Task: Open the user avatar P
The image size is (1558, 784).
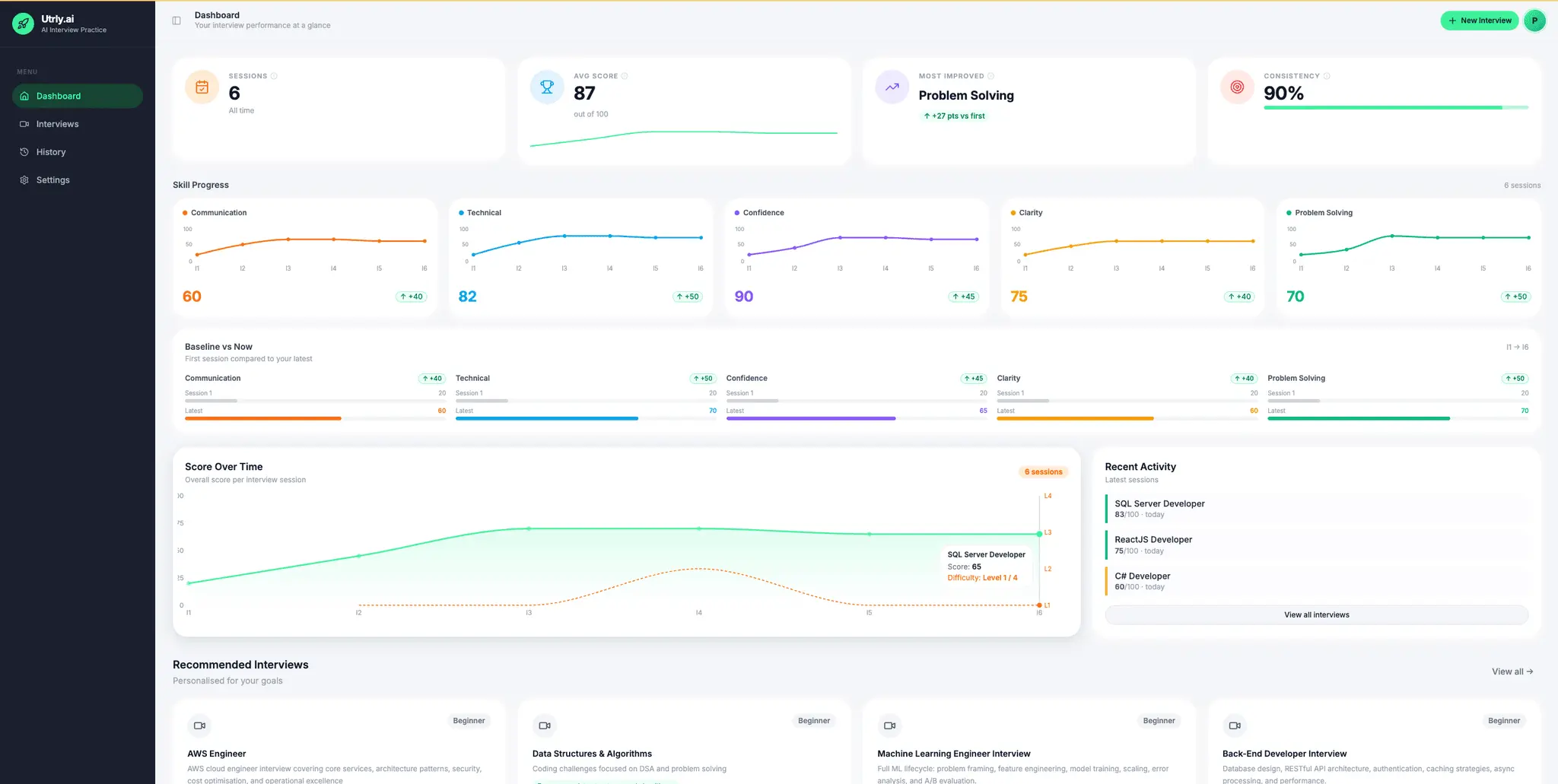Action: point(1534,21)
